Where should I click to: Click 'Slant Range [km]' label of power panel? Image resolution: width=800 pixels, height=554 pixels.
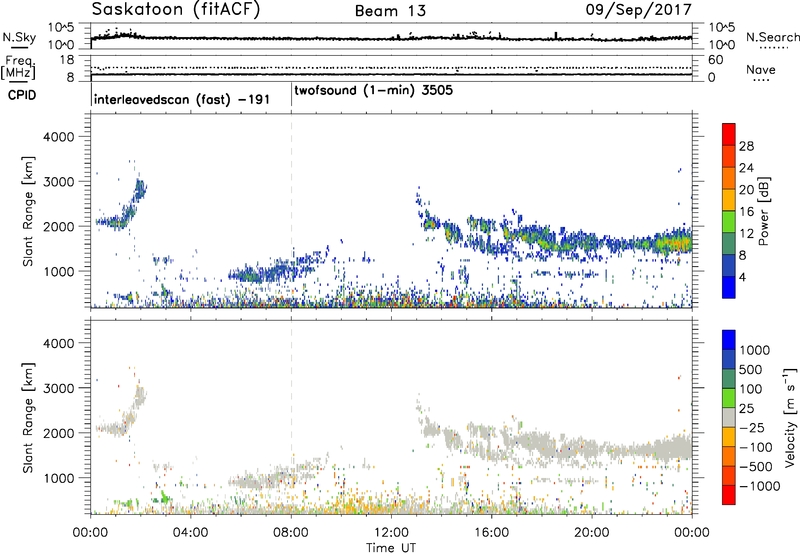28,211
